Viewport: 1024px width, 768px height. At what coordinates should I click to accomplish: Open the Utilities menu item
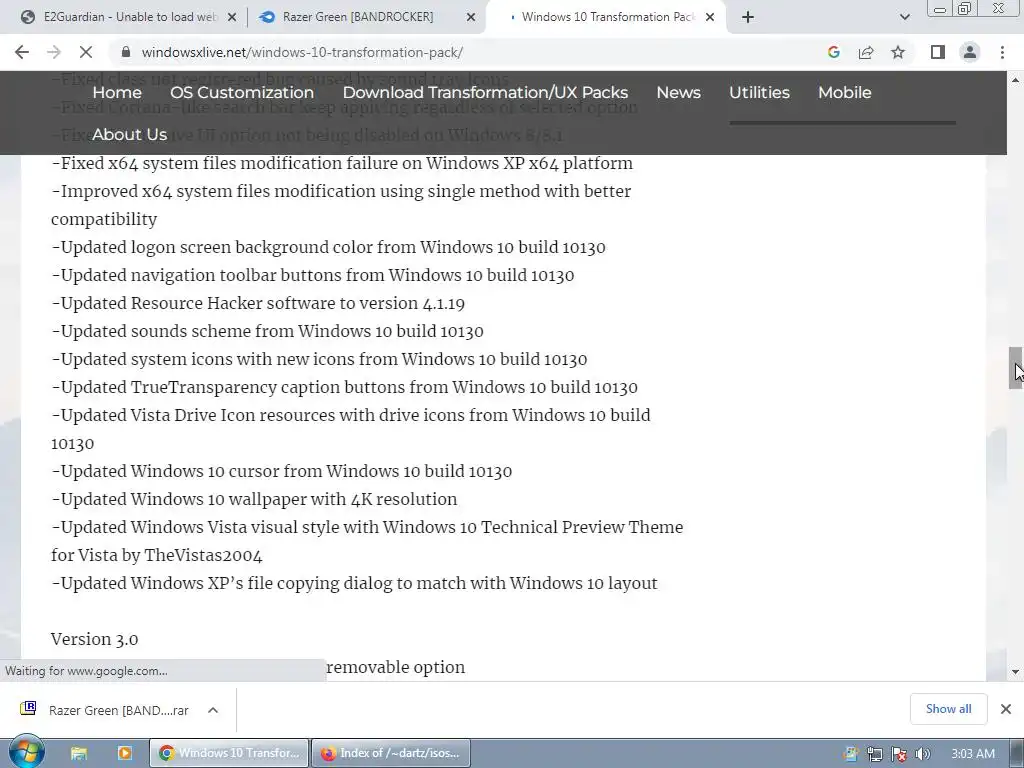click(759, 92)
